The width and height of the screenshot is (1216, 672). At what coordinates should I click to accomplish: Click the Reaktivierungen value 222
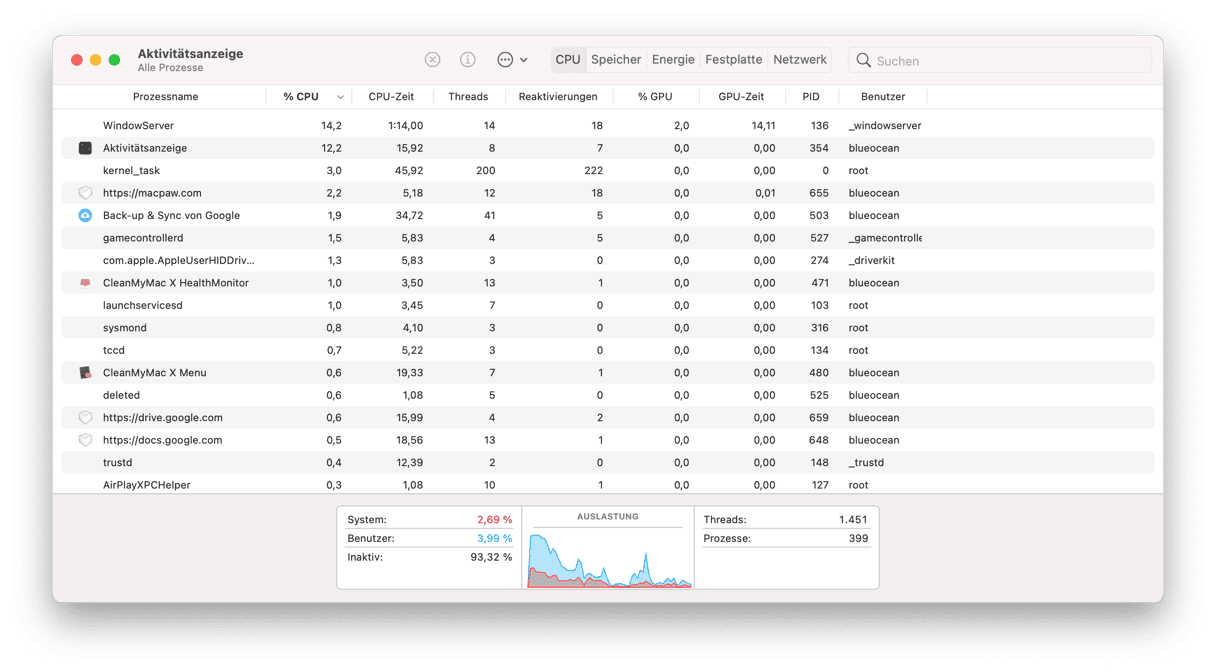click(x=592, y=171)
